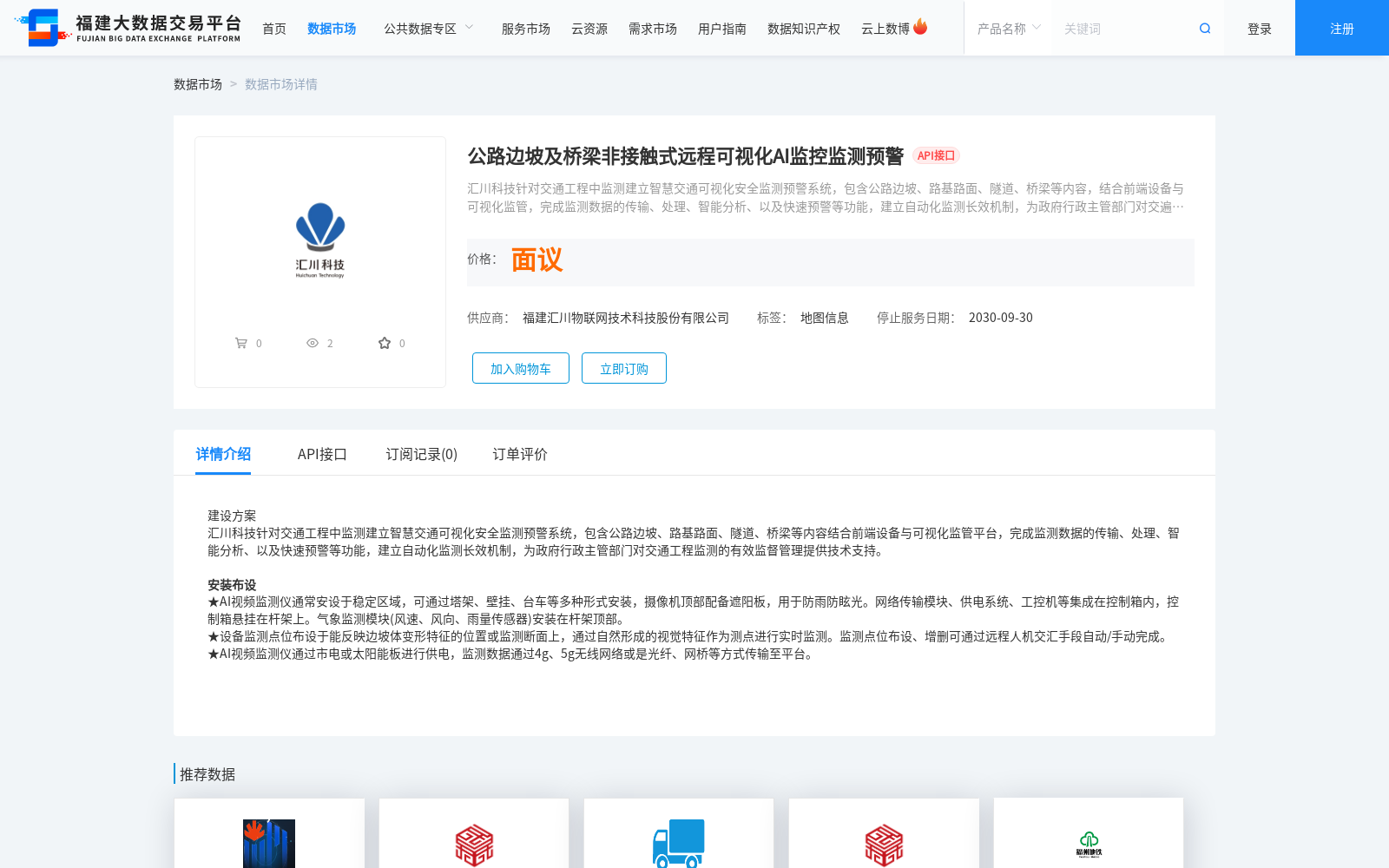Open 云上数博 in the navigation bar
Viewport: 1389px width, 868px height.
[885, 29]
